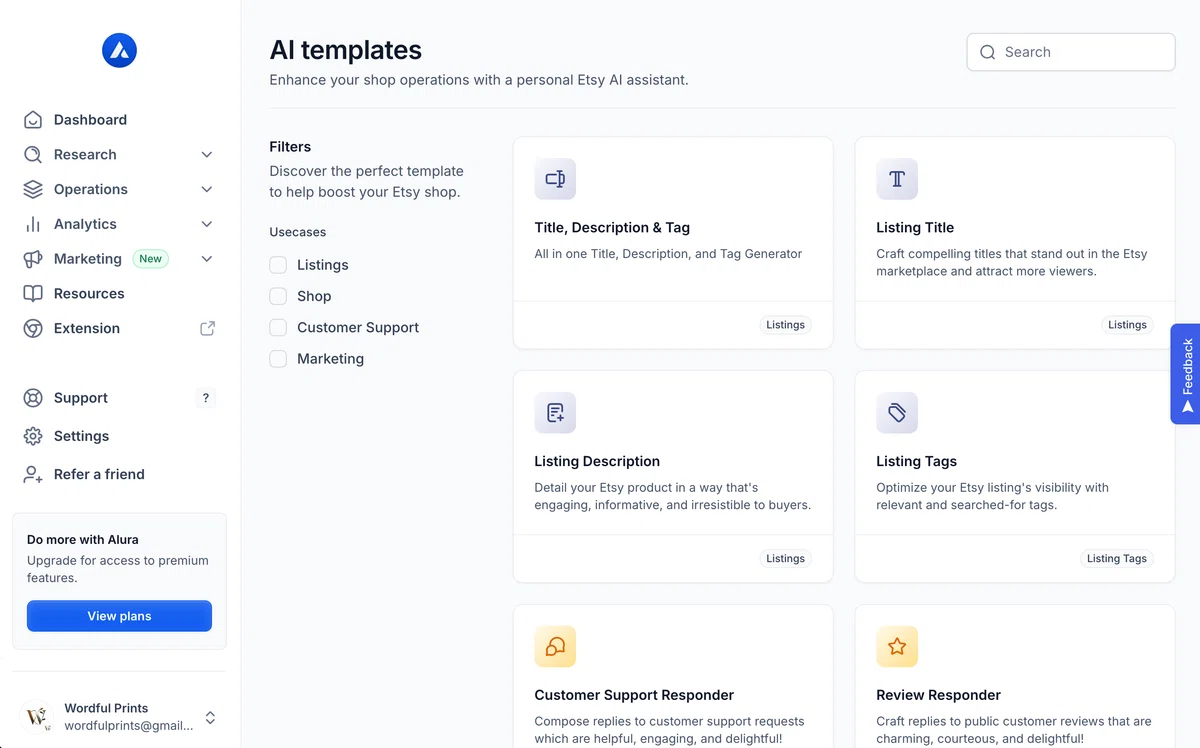Screen dimensions: 1200x748
Task: Expand the Research menu chevron
Action: coord(207,154)
